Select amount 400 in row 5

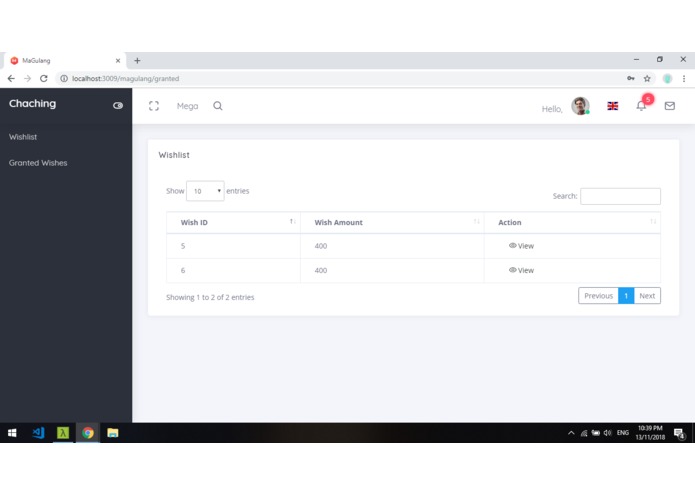pos(392,246)
